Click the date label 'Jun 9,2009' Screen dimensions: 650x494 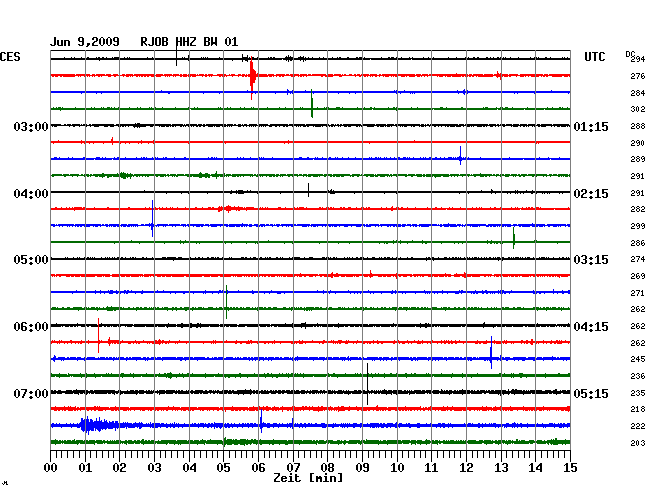pos(85,42)
